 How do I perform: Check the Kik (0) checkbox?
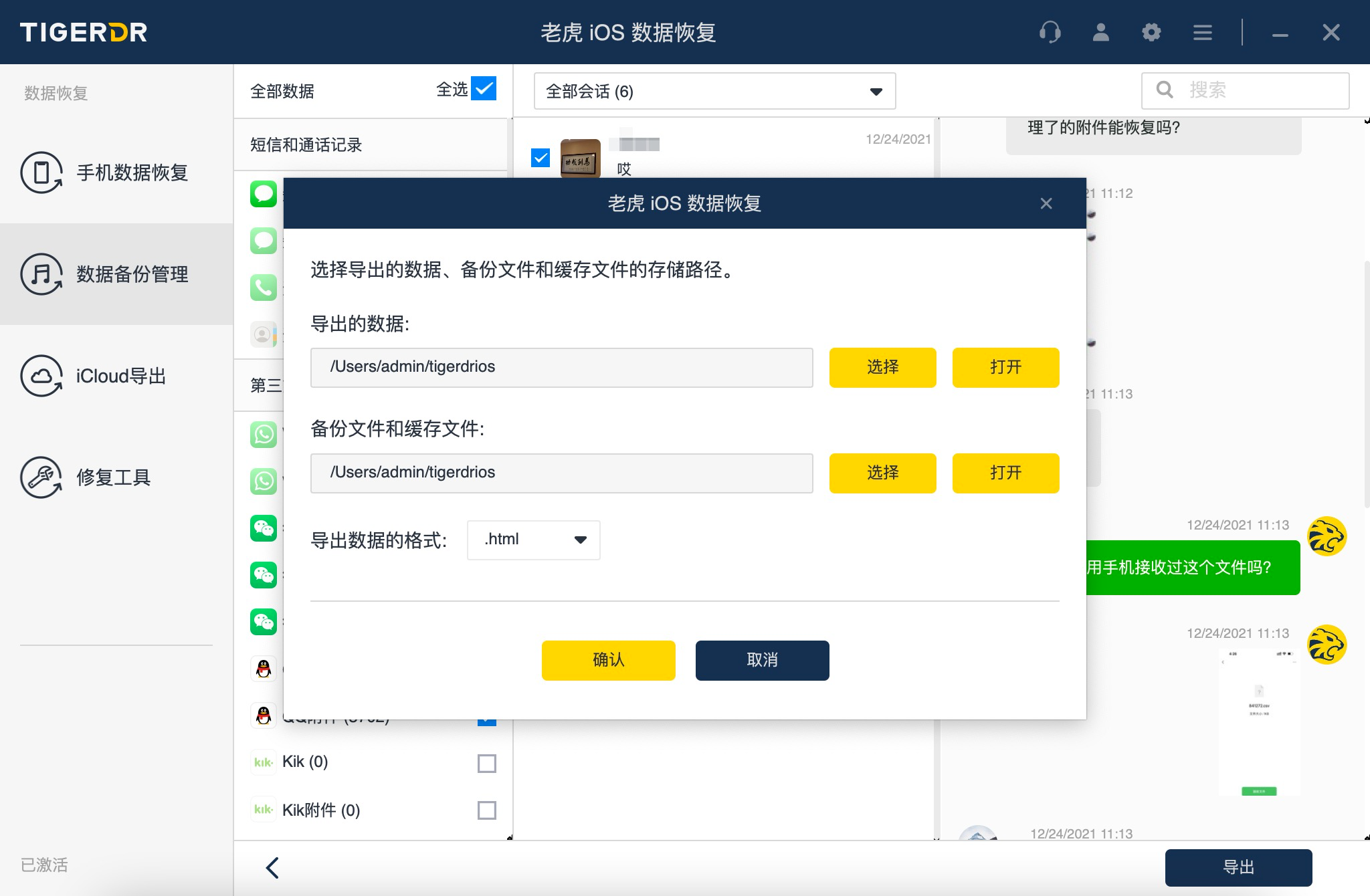coord(487,763)
